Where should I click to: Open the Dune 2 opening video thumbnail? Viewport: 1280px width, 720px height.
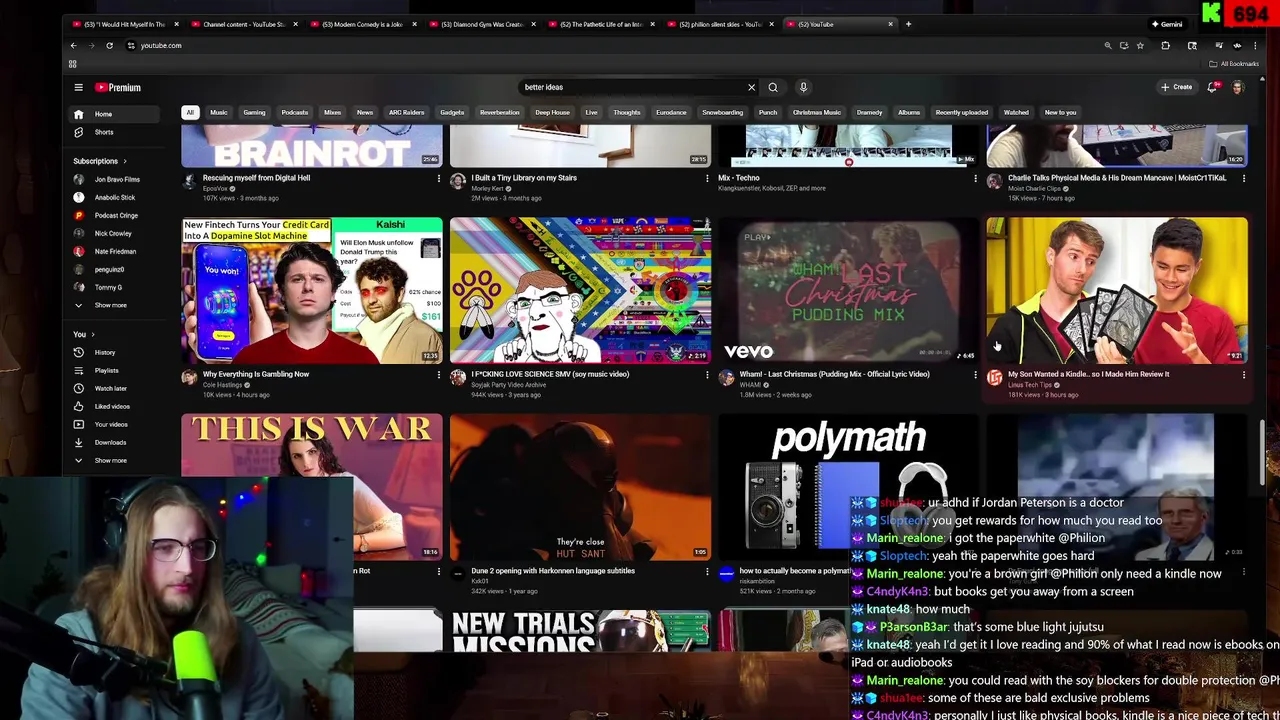[x=580, y=487]
